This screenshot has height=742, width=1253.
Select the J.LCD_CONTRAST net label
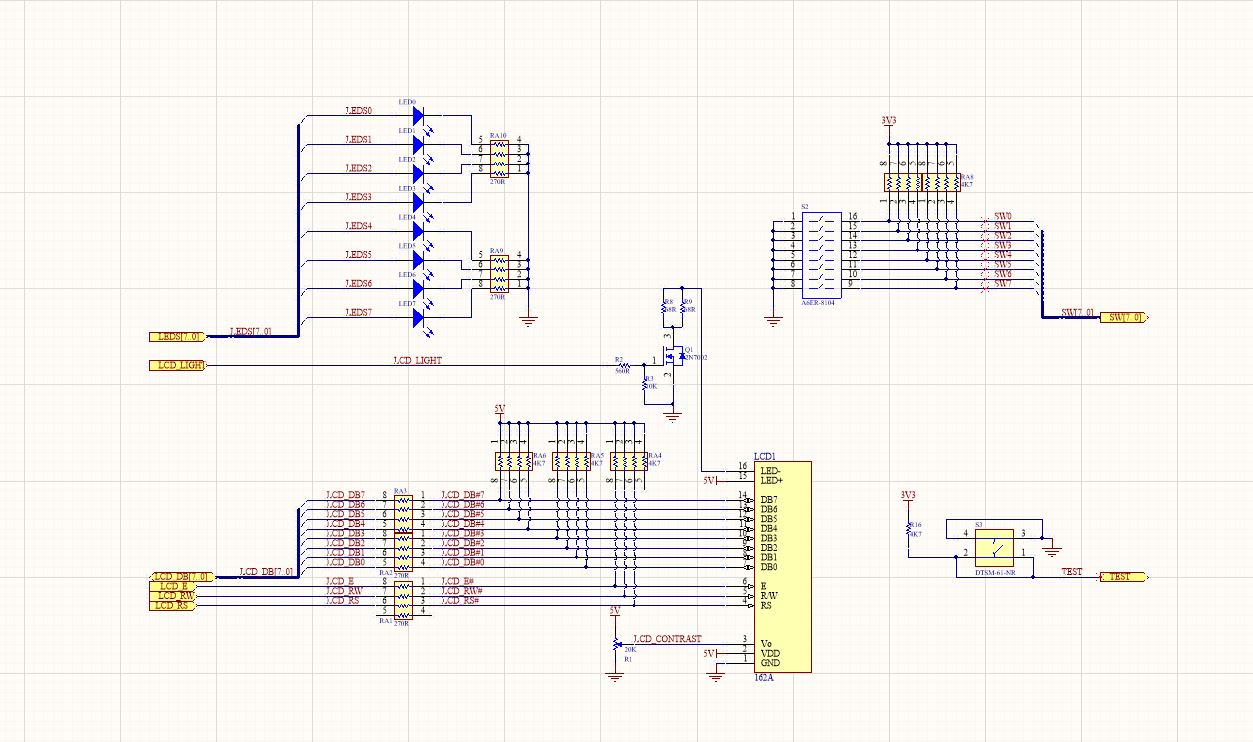click(x=667, y=639)
